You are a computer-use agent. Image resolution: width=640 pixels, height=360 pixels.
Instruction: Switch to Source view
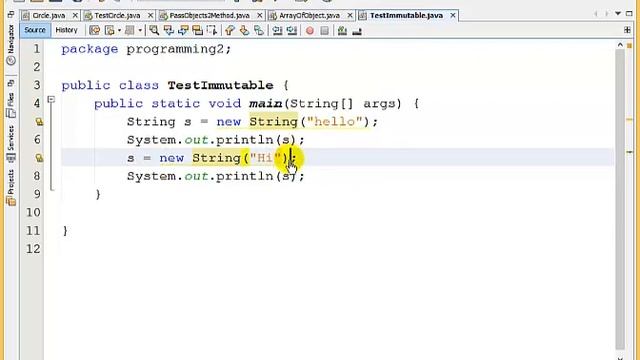(35, 30)
